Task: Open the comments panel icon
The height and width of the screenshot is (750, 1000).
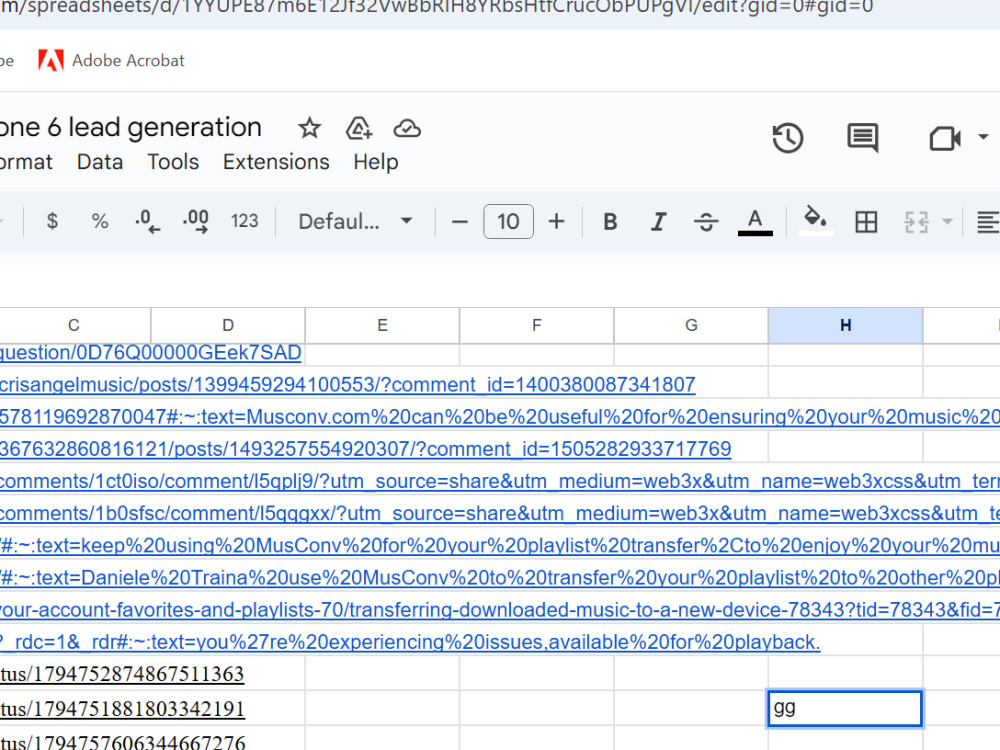Action: click(862, 138)
